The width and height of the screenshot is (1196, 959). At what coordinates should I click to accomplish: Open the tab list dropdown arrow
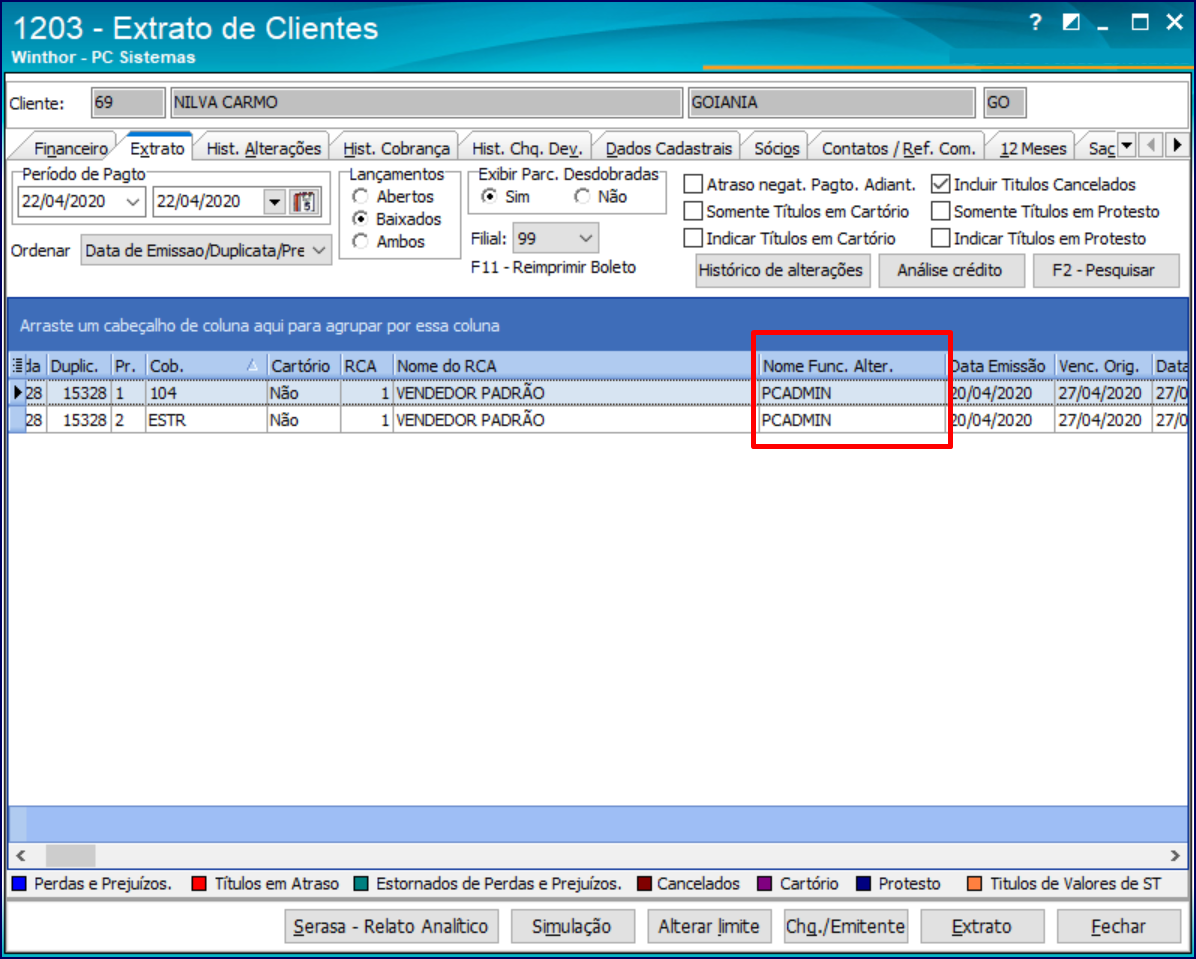coord(1127,144)
